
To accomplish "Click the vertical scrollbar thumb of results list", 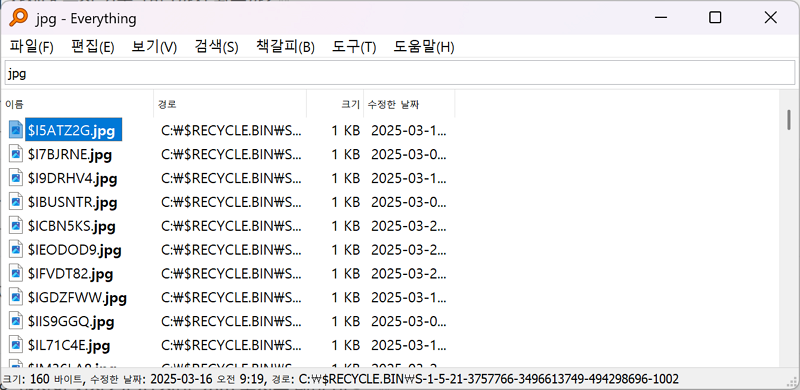I will (x=789, y=119).
